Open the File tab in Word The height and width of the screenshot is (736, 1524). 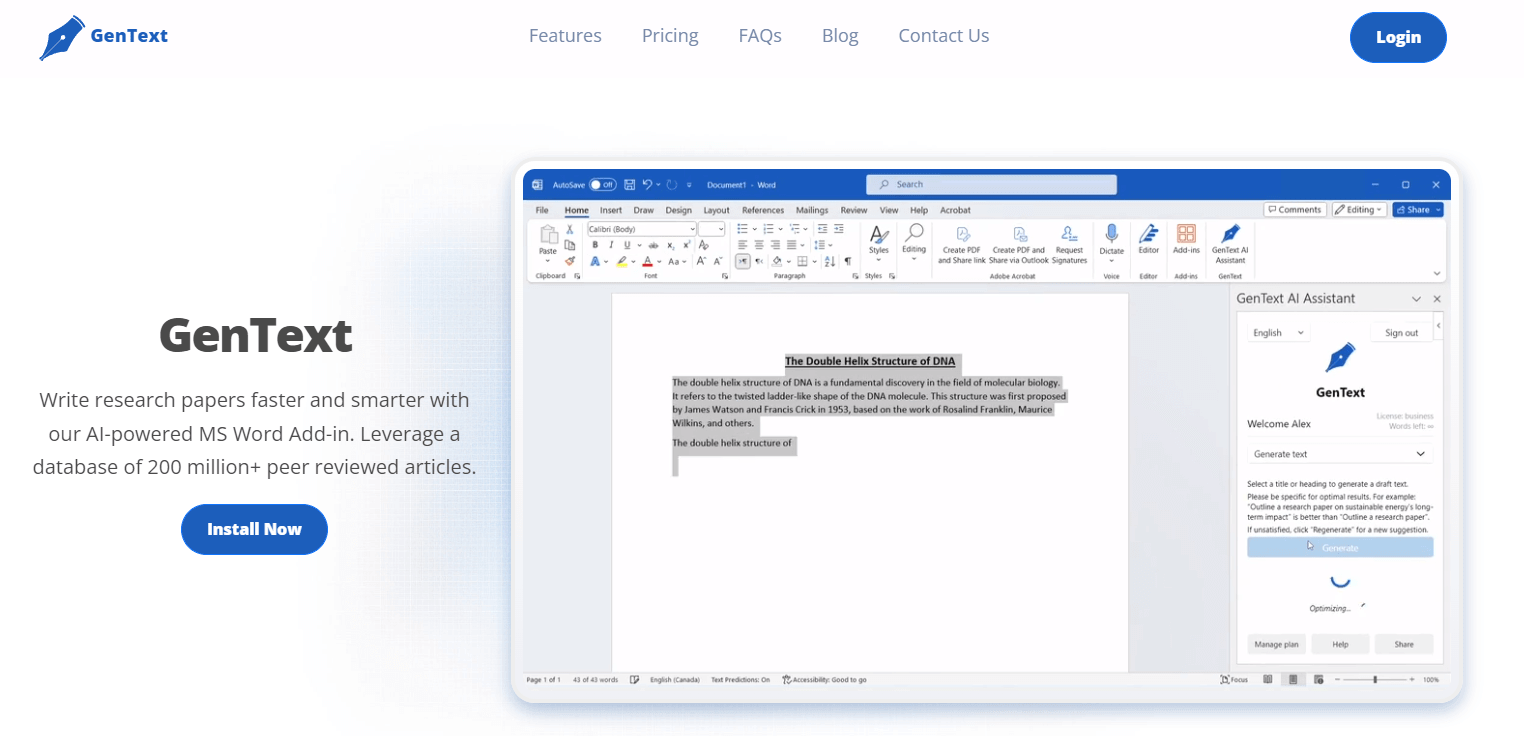tap(542, 210)
